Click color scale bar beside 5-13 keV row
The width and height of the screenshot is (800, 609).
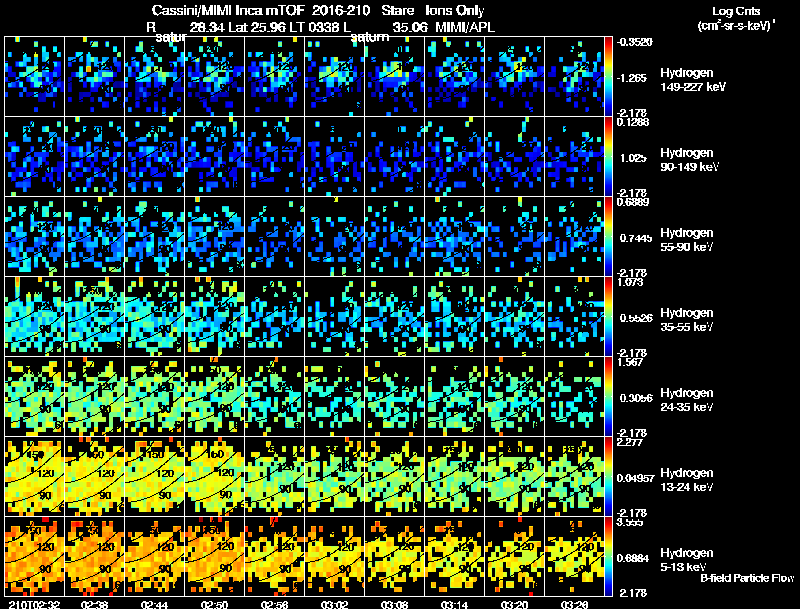(608, 556)
